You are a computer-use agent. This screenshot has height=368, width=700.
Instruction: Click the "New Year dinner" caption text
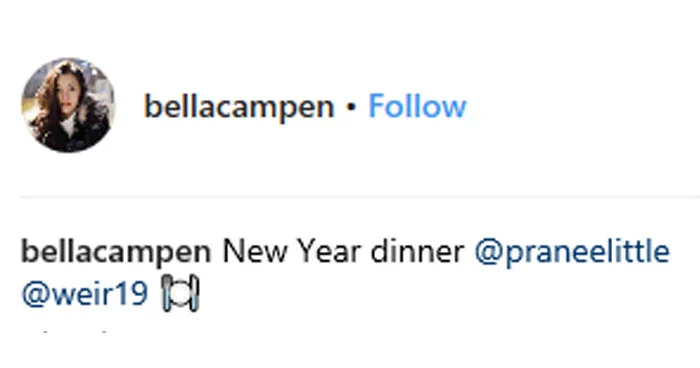pyautogui.click(x=343, y=251)
